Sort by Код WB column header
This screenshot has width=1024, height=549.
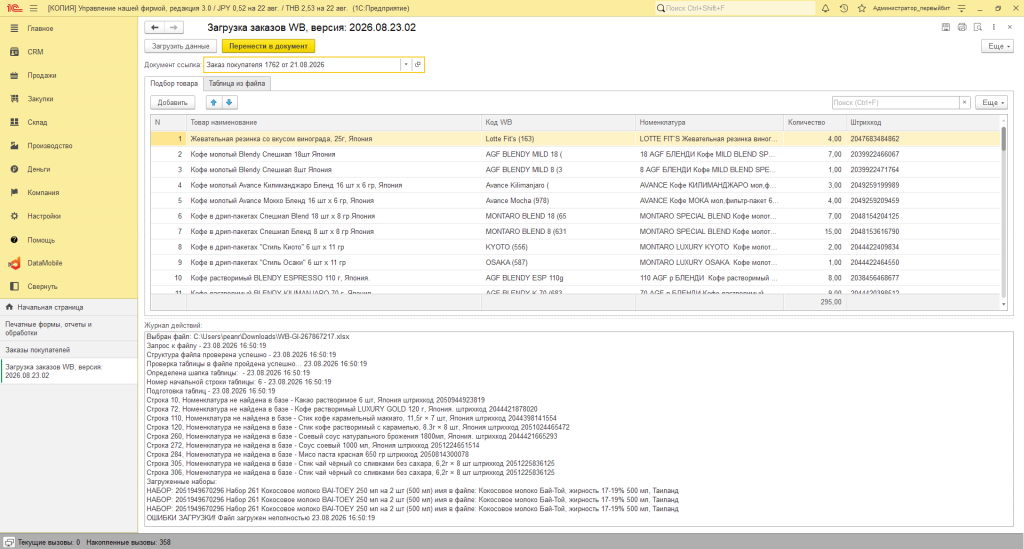coord(558,122)
